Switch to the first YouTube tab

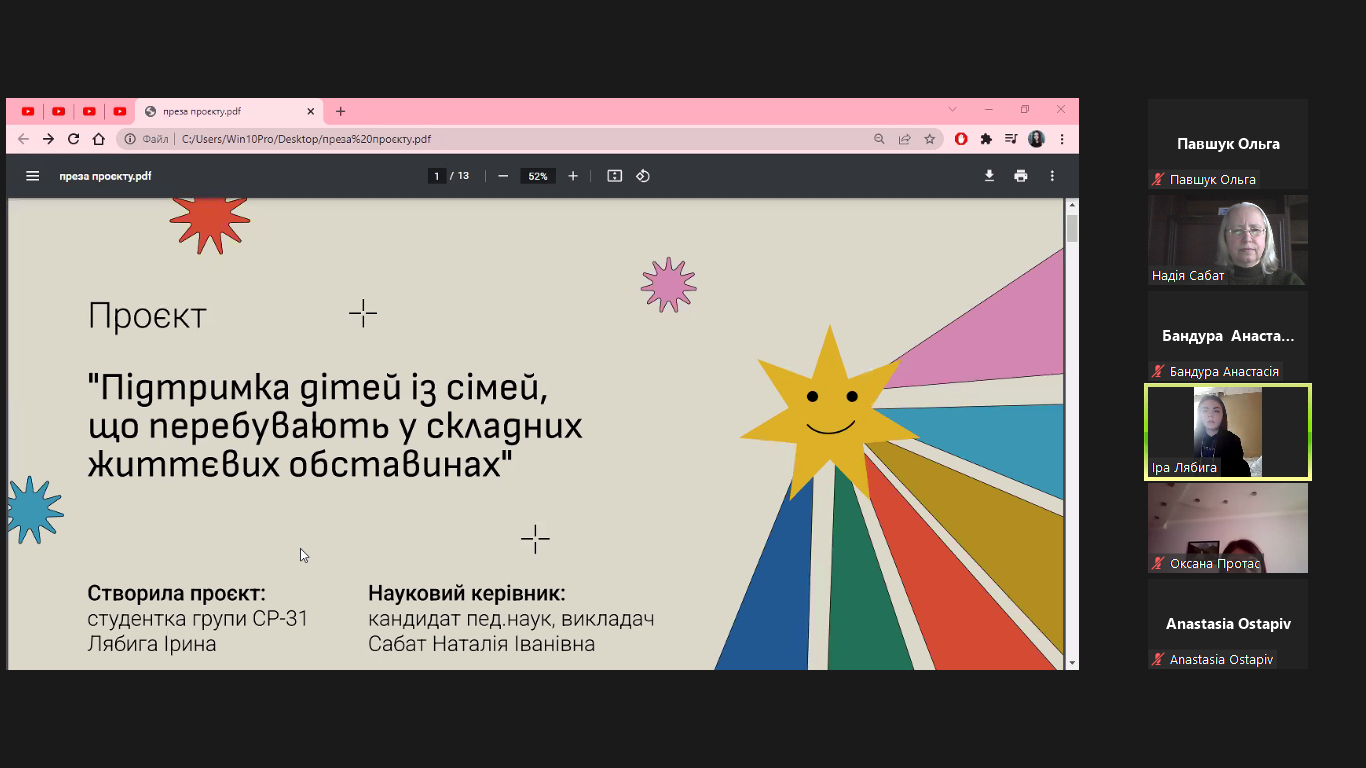tap(28, 111)
